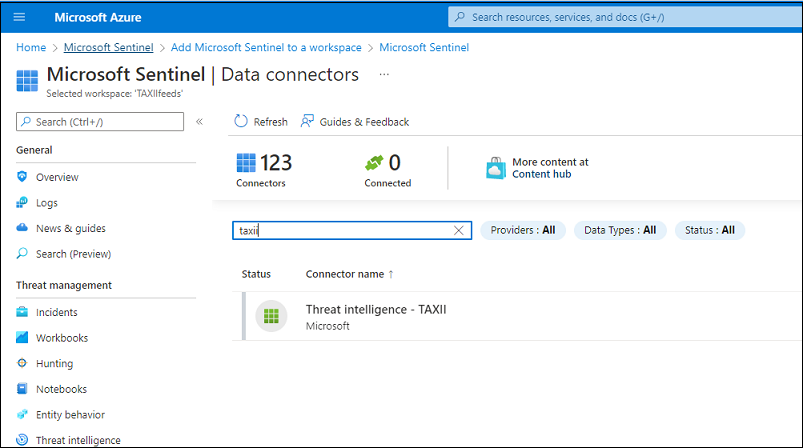803x448 pixels.
Task: Click the magnifier icon in global search
Action: (460, 17)
